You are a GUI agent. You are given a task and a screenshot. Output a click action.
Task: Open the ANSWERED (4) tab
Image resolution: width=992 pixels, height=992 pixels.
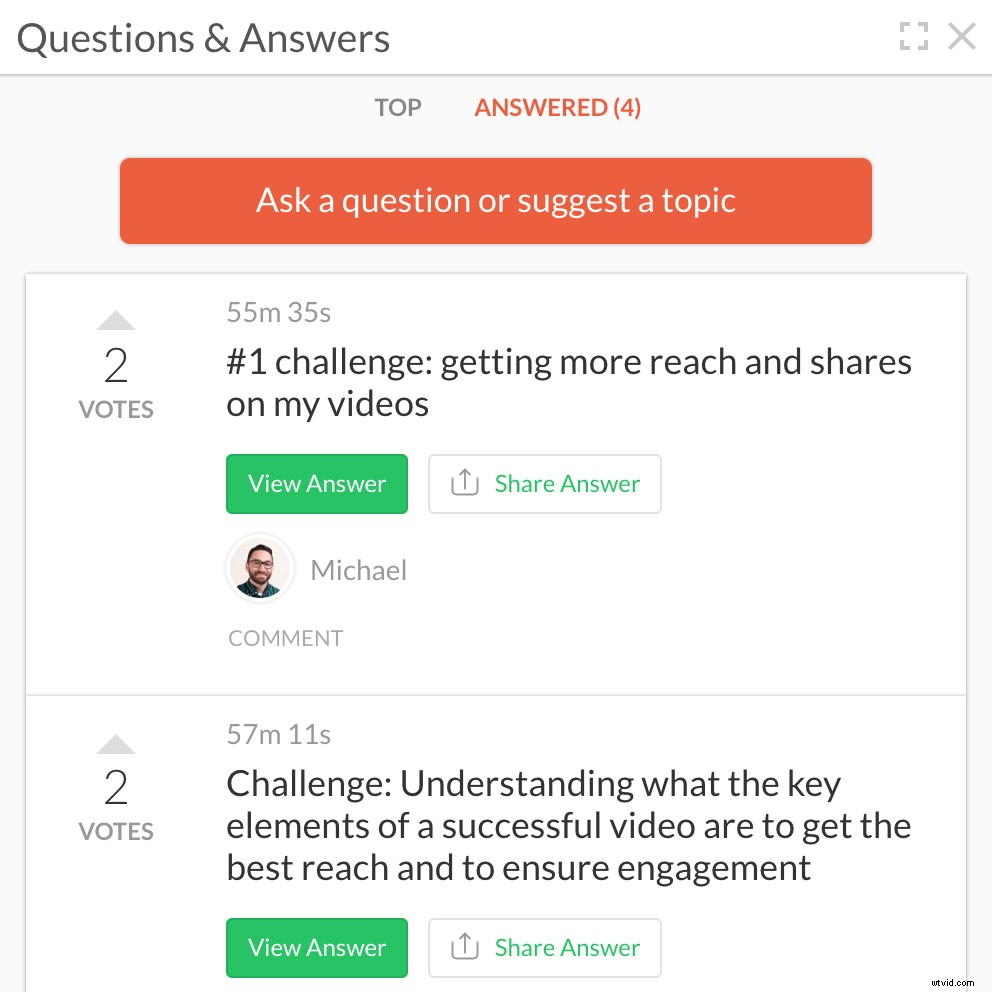tap(557, 107)
